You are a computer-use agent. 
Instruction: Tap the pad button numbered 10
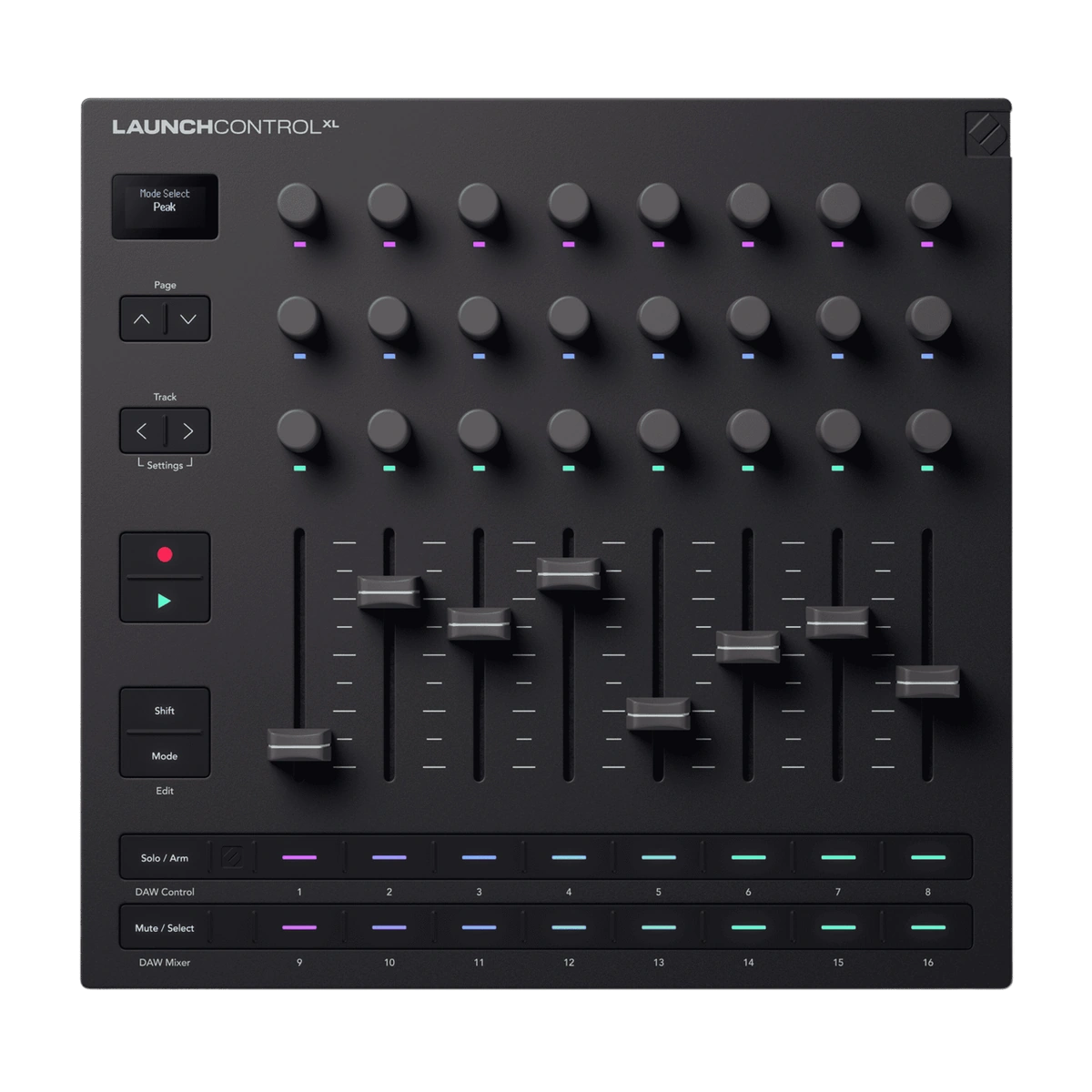389,927
